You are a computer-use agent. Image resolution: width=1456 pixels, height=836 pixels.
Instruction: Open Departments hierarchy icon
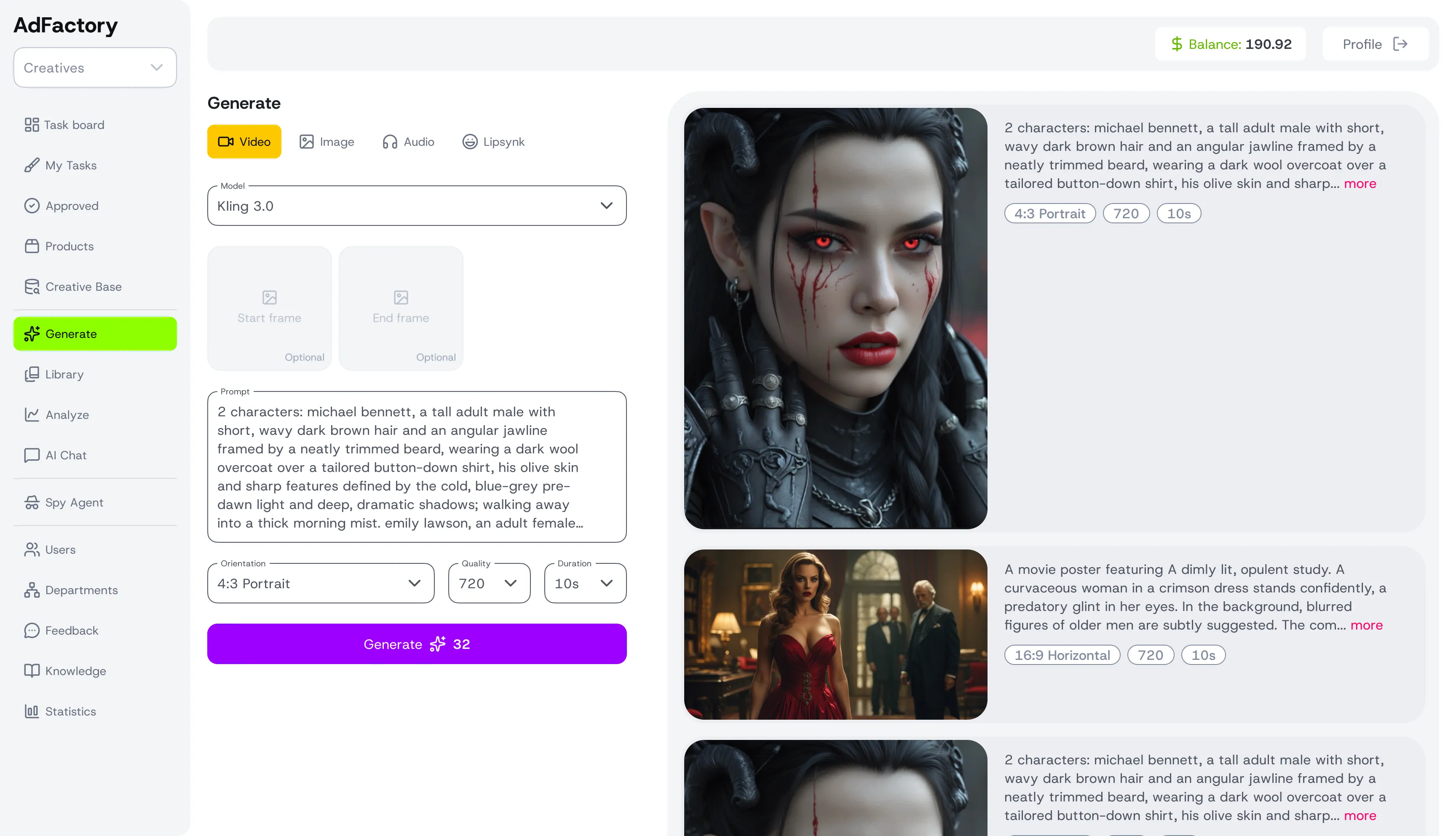click(x=32, y=590)
